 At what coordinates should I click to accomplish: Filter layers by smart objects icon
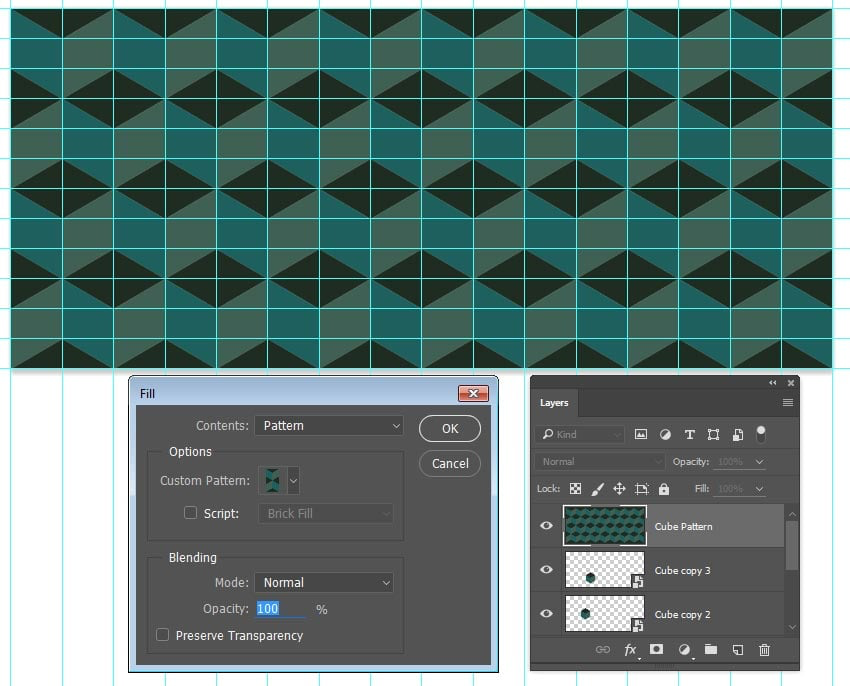(738, 434)
